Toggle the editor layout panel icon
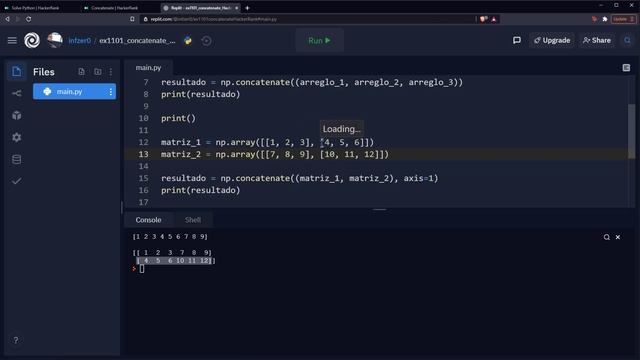 click(626, 68)
